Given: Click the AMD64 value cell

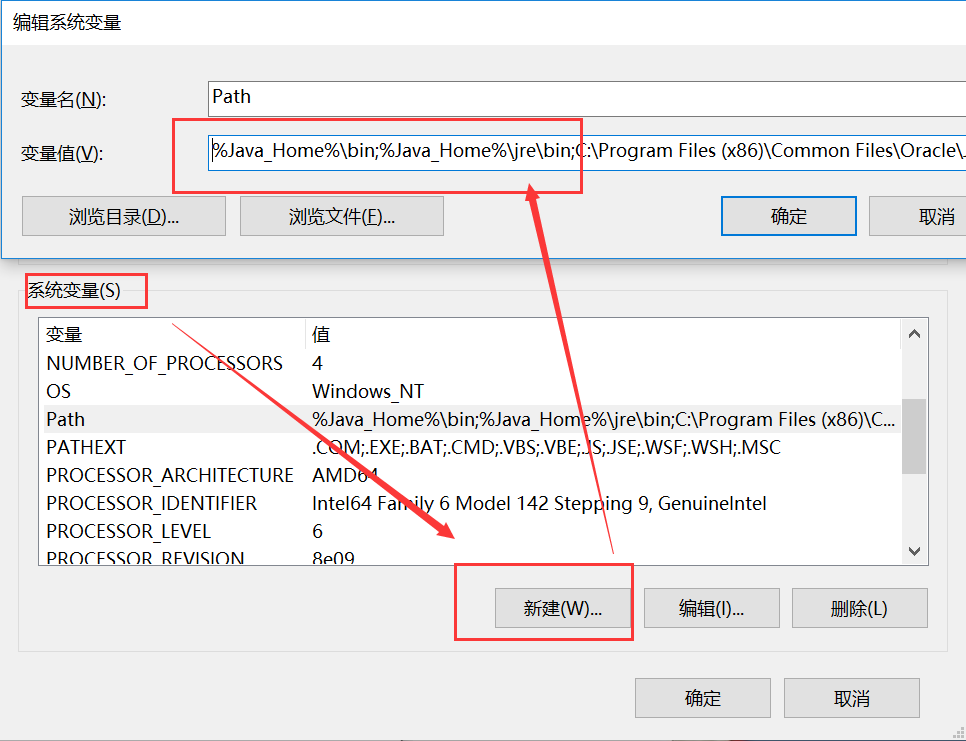Looking at the screenshot, I should click(345, 475).
